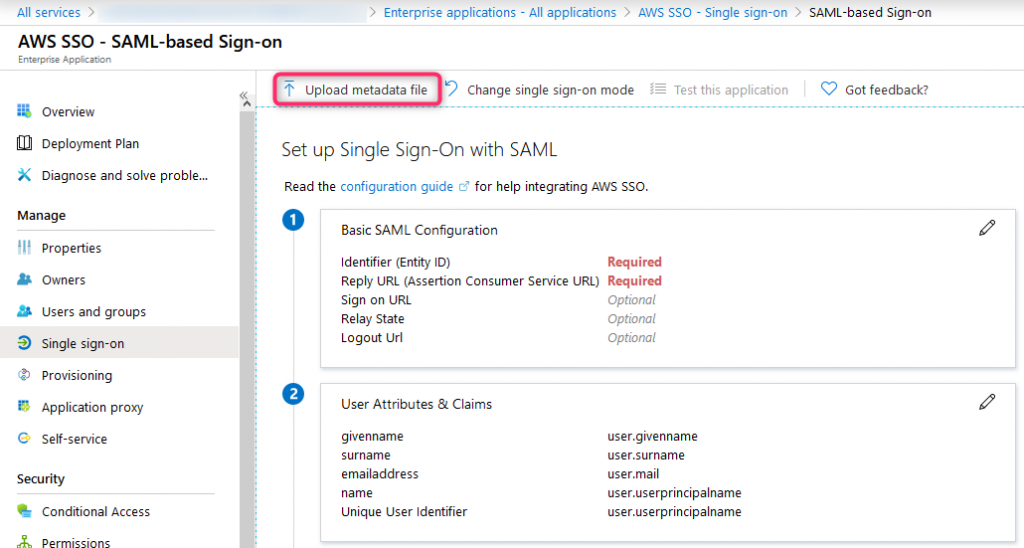Screen dimensions: 1024x548
Task: Click the givenname claim name
Action: [x=372, y=436]
